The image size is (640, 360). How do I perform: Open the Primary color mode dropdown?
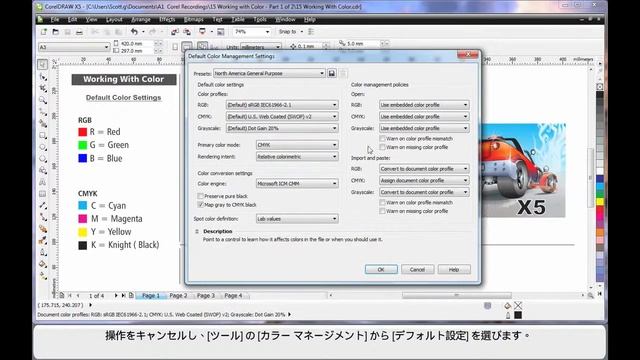[297, 145]
